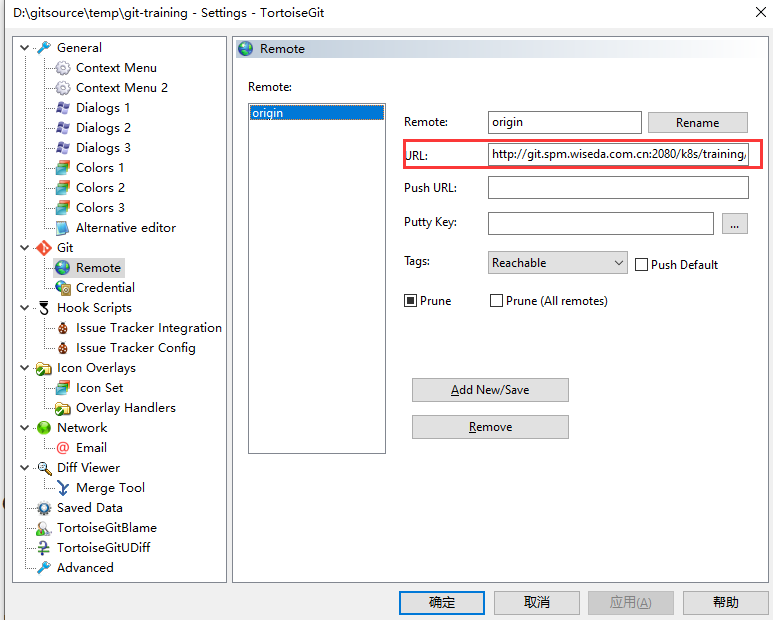The width and height of the screenshot is (773, 620).
Task: Click the Remote name input field
Action: click(564, 122)
